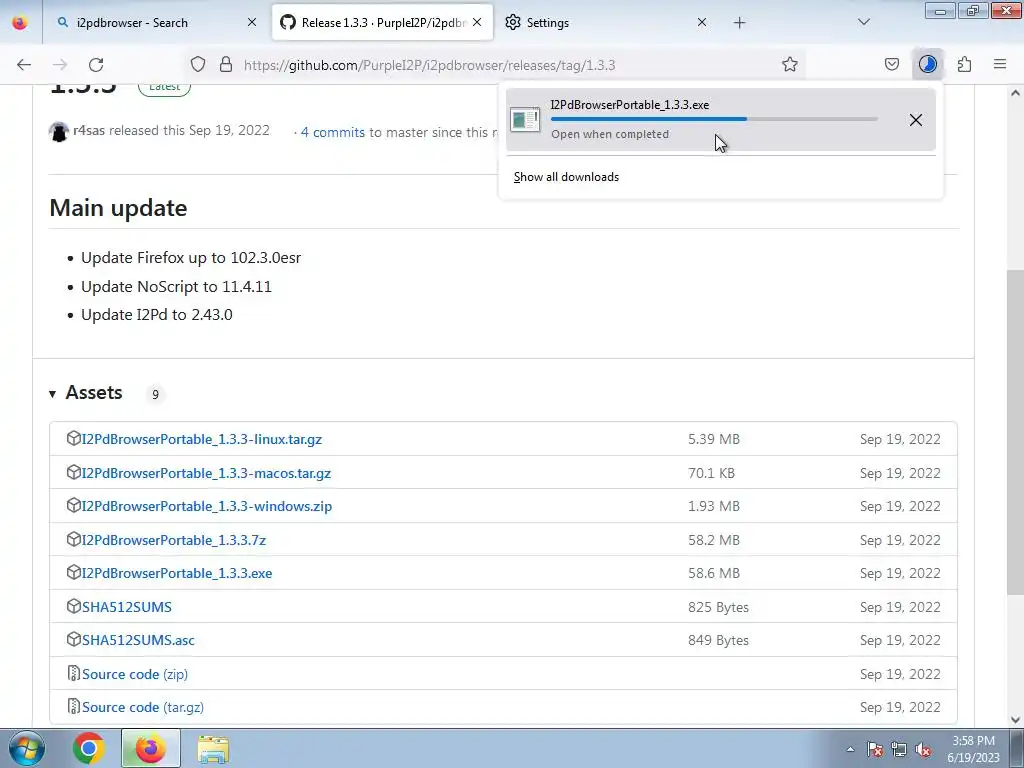Open the Save to Pocket icon

coord(891,65)
